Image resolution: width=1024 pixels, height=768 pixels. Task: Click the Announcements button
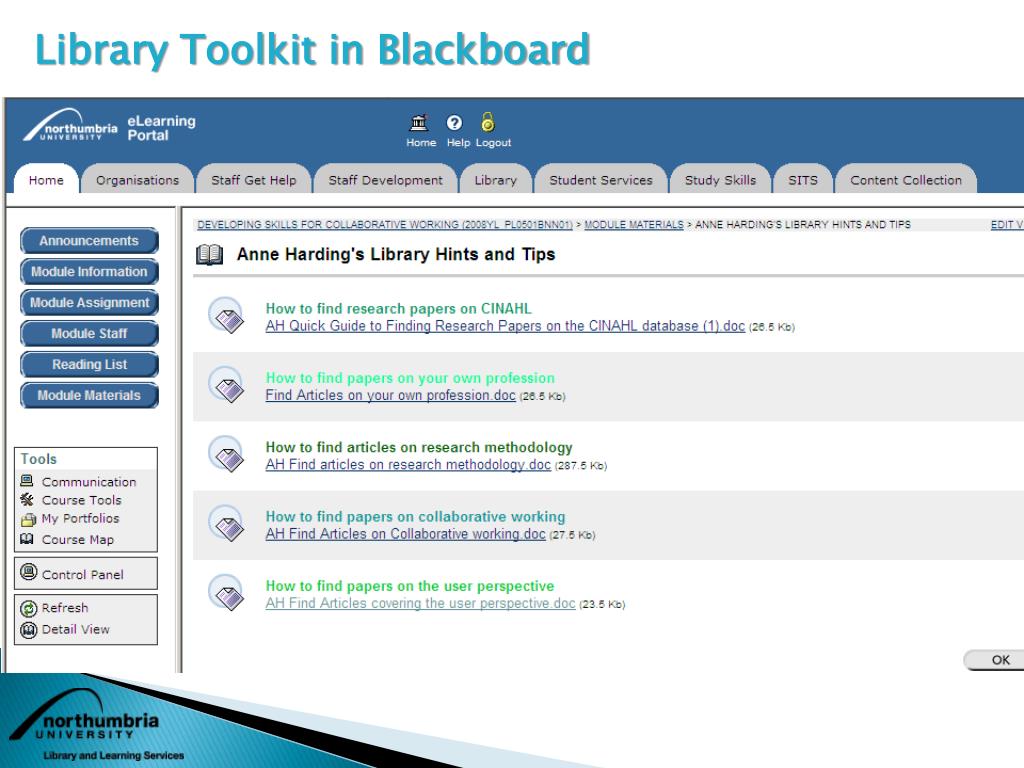click(89, 240)
